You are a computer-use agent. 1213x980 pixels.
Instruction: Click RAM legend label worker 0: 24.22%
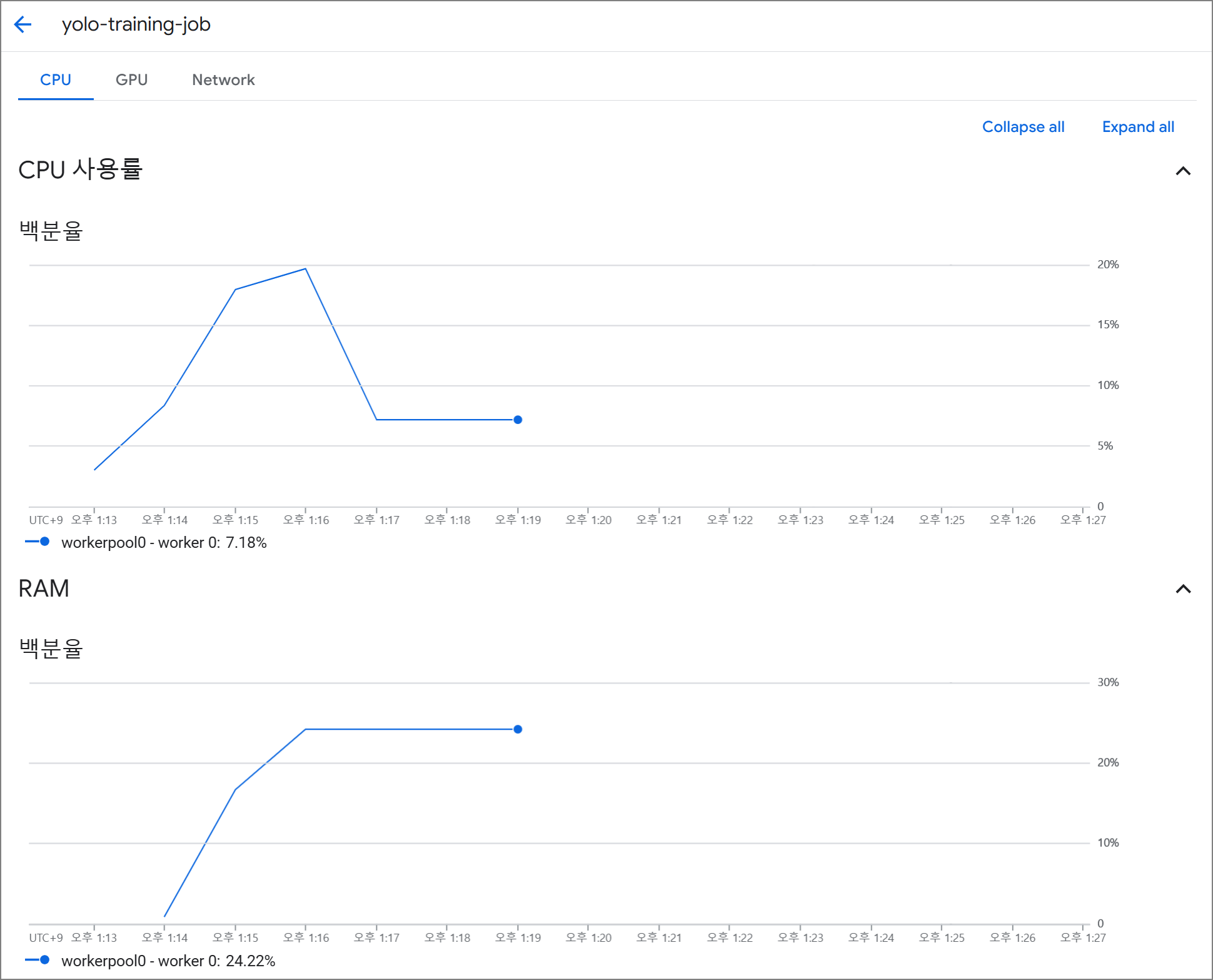(x=168, y=961)
